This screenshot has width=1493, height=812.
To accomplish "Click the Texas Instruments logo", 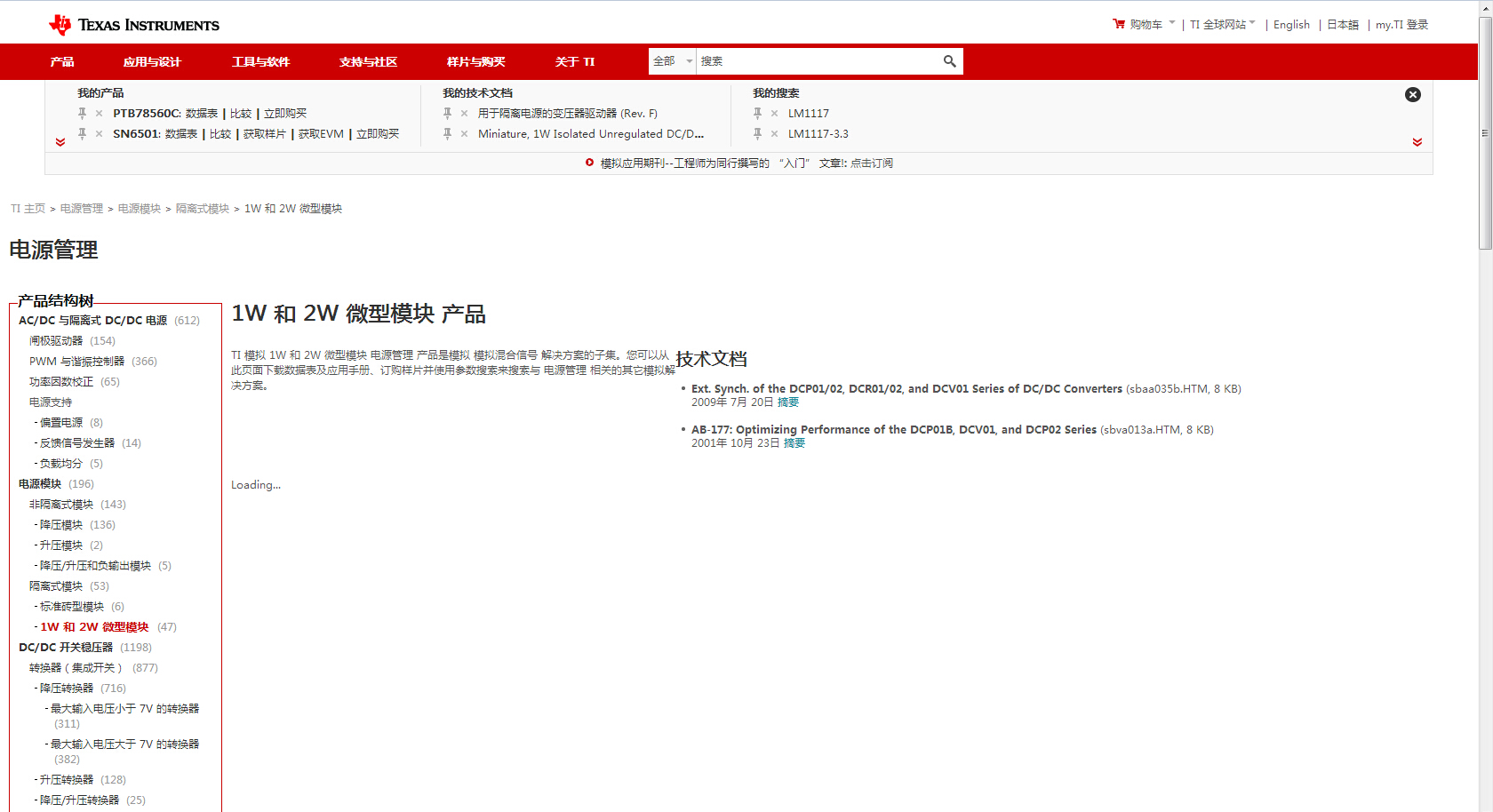I will 134,25.
